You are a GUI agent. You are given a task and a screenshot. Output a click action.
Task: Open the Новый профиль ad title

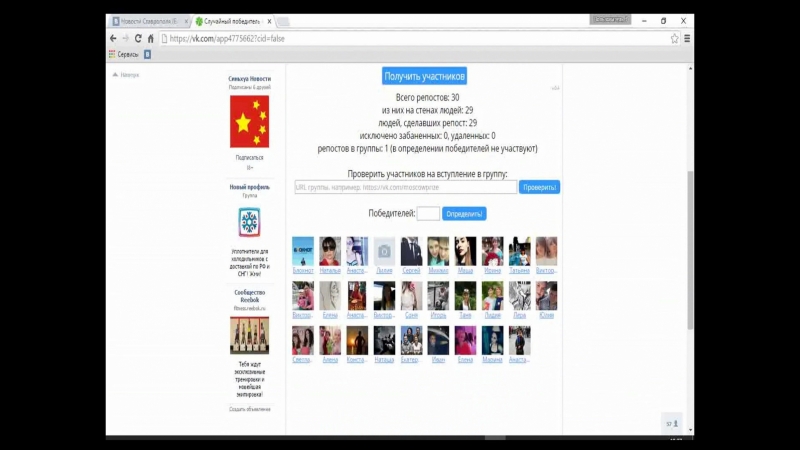[249, 187]
